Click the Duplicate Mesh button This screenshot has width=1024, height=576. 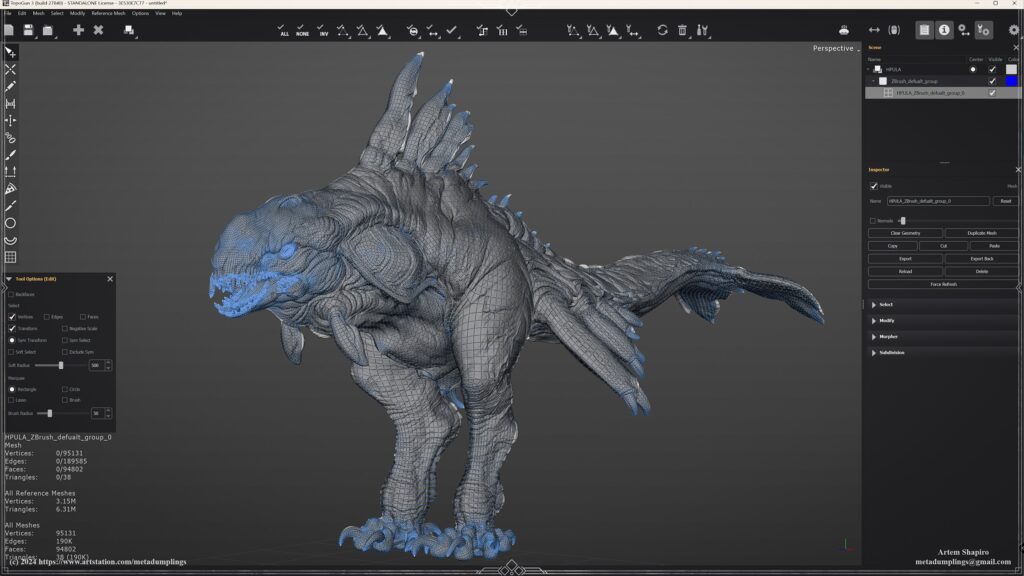coord(981,233)
